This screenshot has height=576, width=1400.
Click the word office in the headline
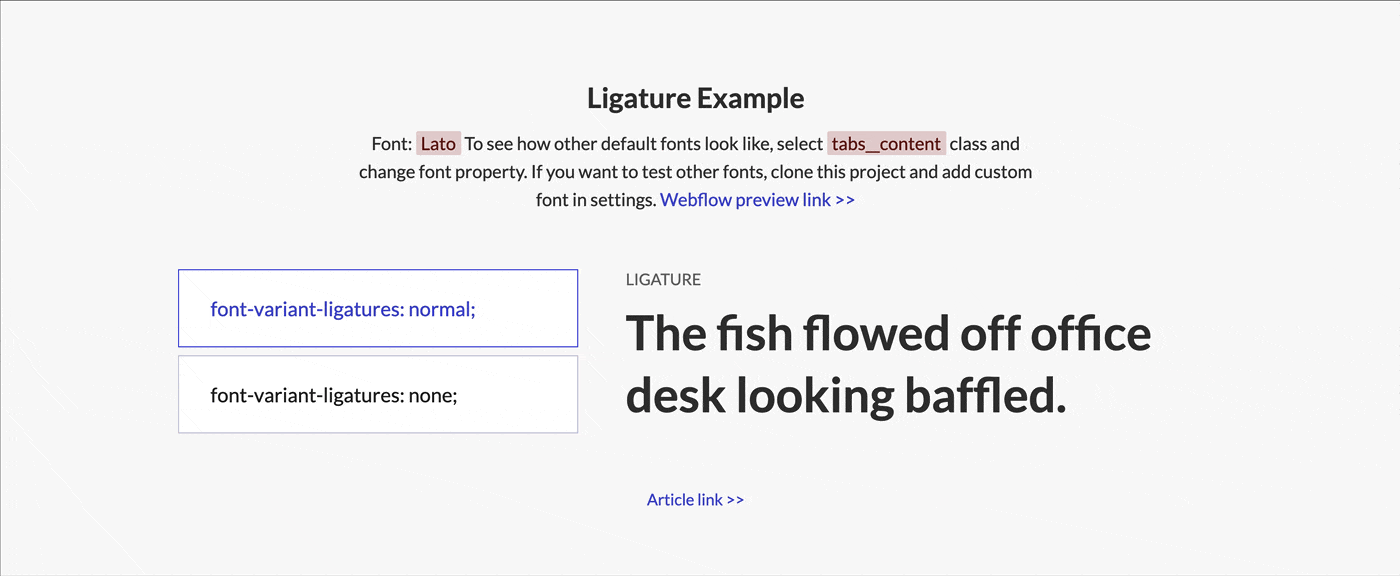tap(1088, 334)
